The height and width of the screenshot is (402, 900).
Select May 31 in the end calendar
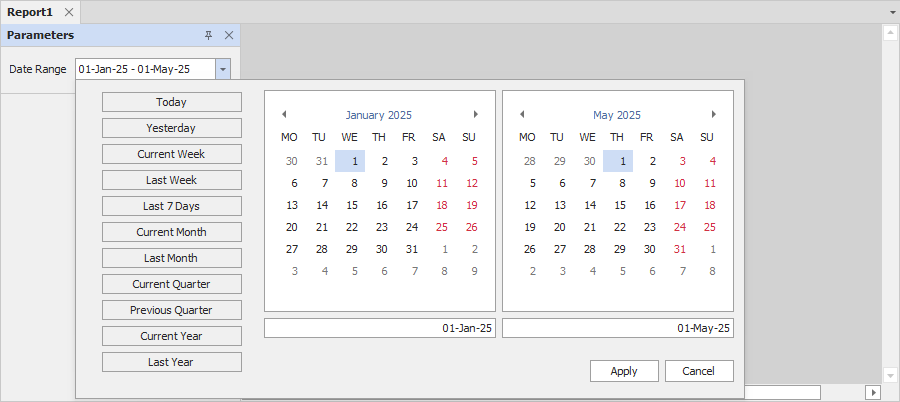pos(680,249)
